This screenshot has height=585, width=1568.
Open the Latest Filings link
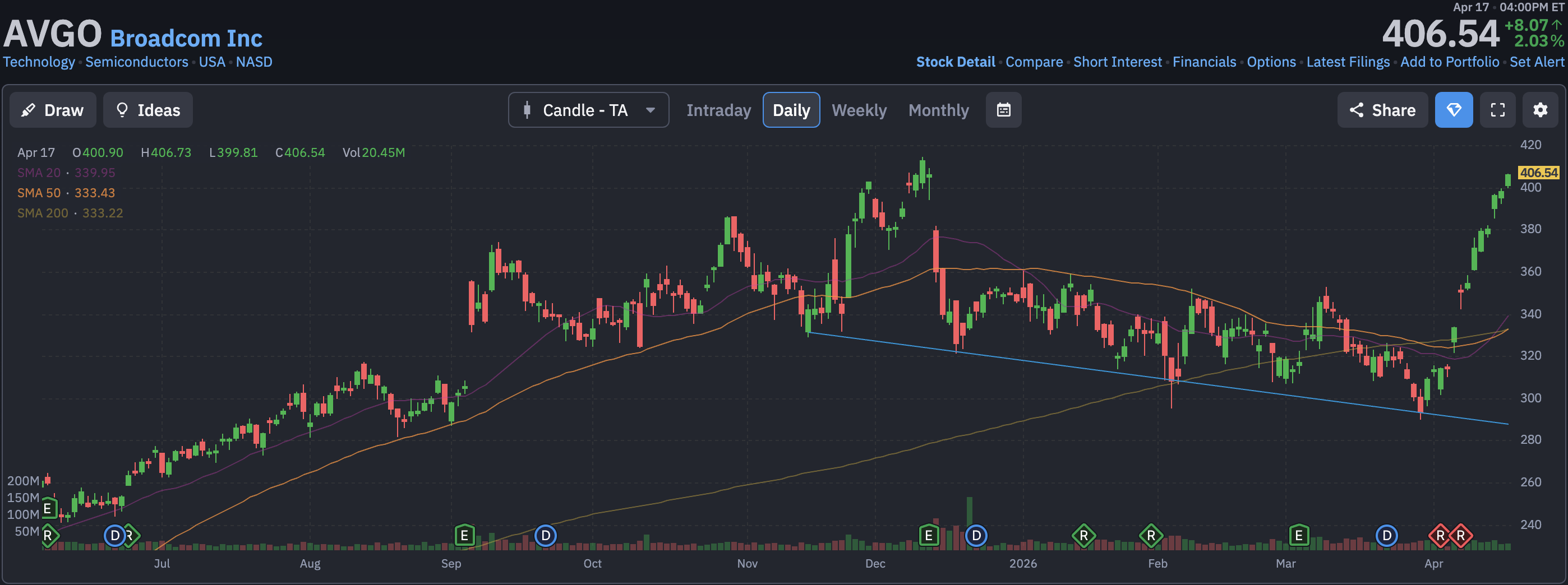(1348, 62)
